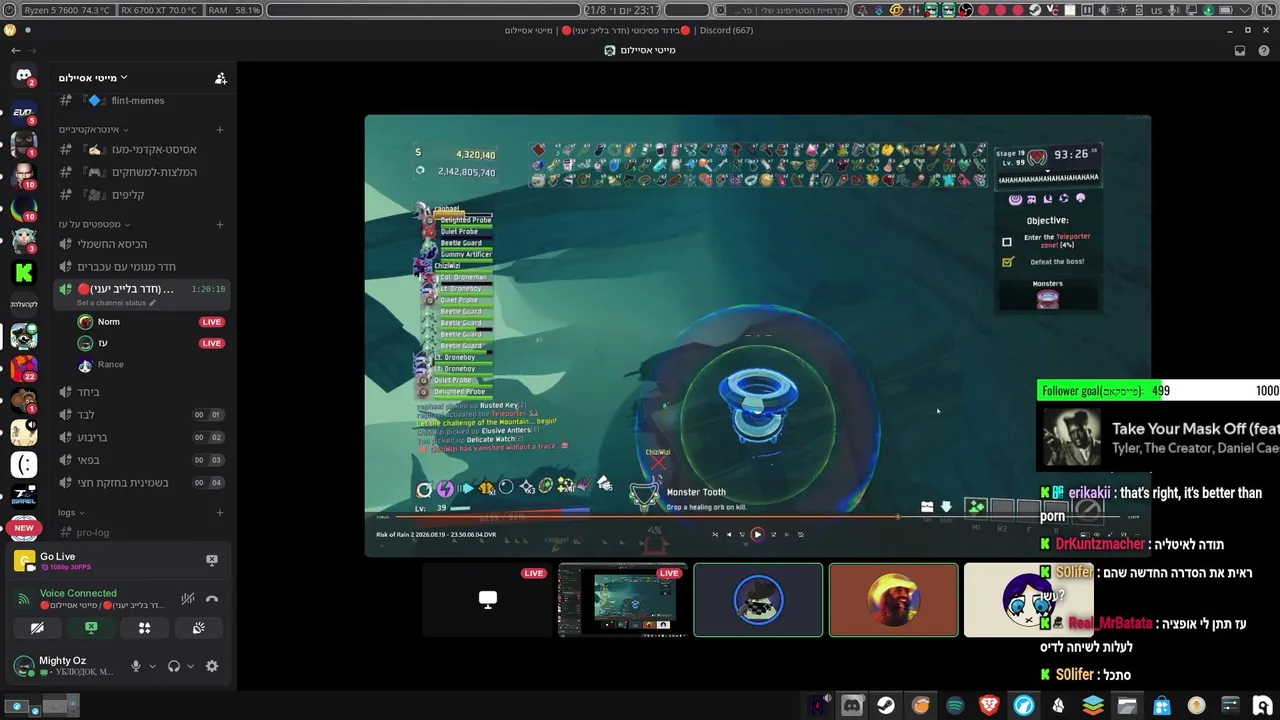This screenshot has height=720, width=1280.
Task: Select user Rance in the voice channel
Action: click(x=110, y=365)
